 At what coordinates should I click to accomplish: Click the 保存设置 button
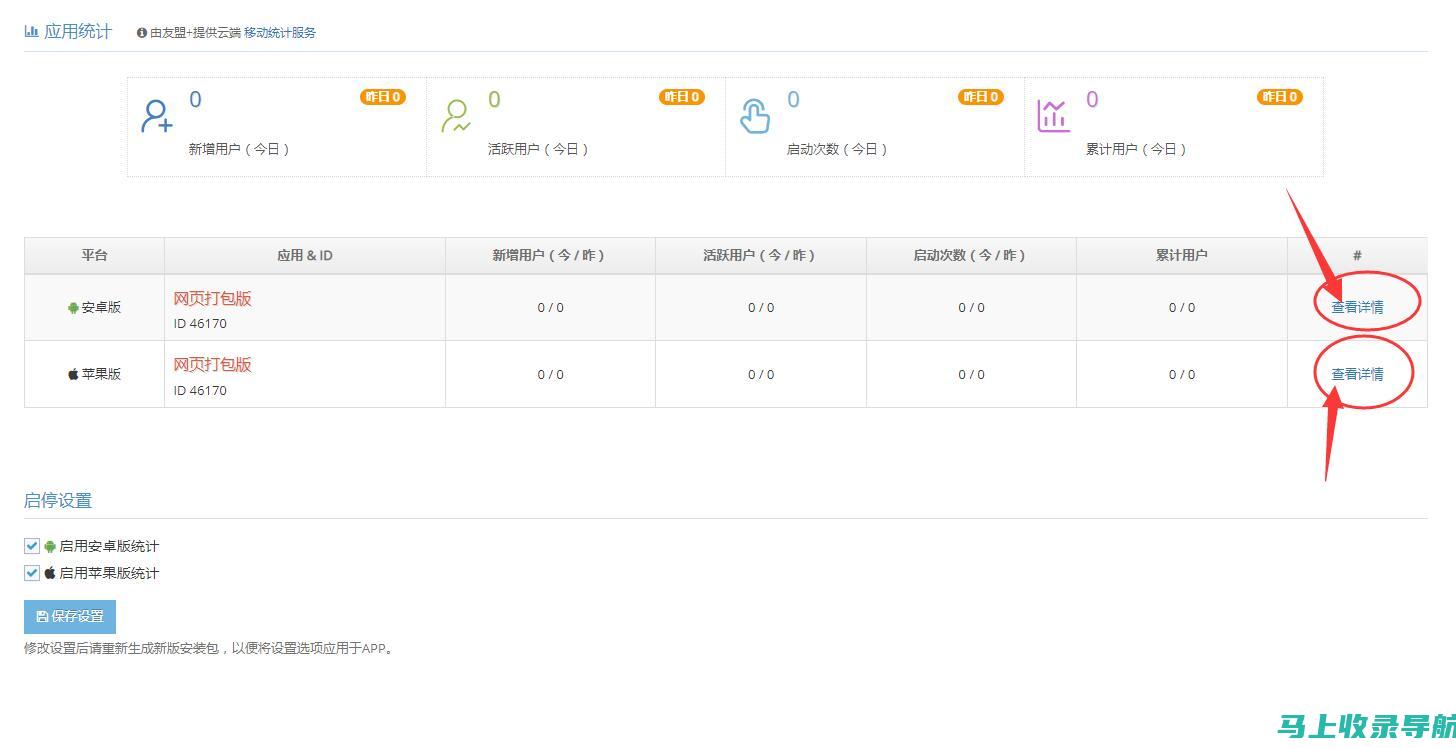pyautogui.click(x=70, y=616)
